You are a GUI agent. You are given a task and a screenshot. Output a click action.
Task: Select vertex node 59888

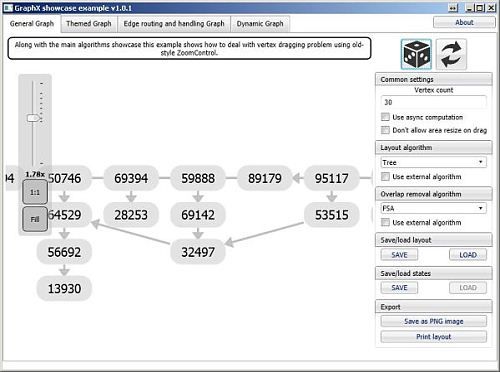198,178
